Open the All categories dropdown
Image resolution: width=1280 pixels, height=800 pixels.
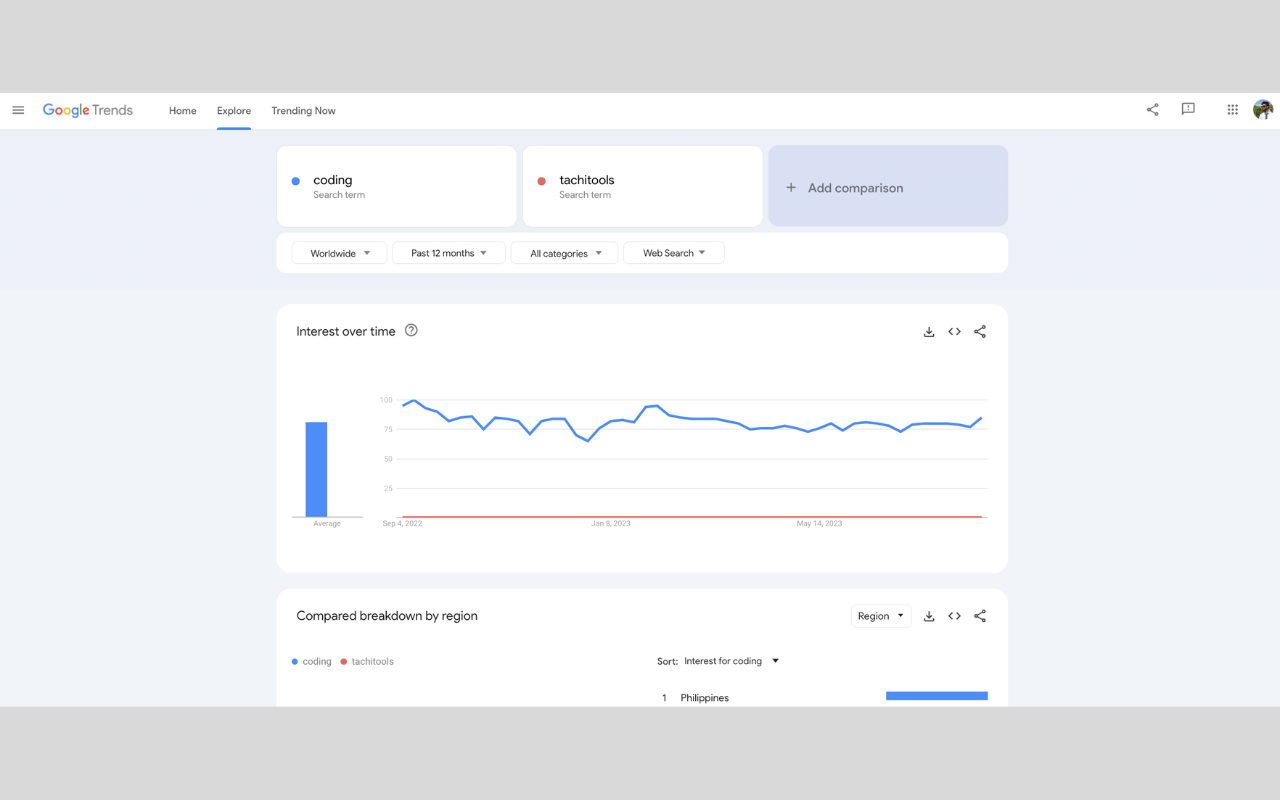(x=564, y=252)
